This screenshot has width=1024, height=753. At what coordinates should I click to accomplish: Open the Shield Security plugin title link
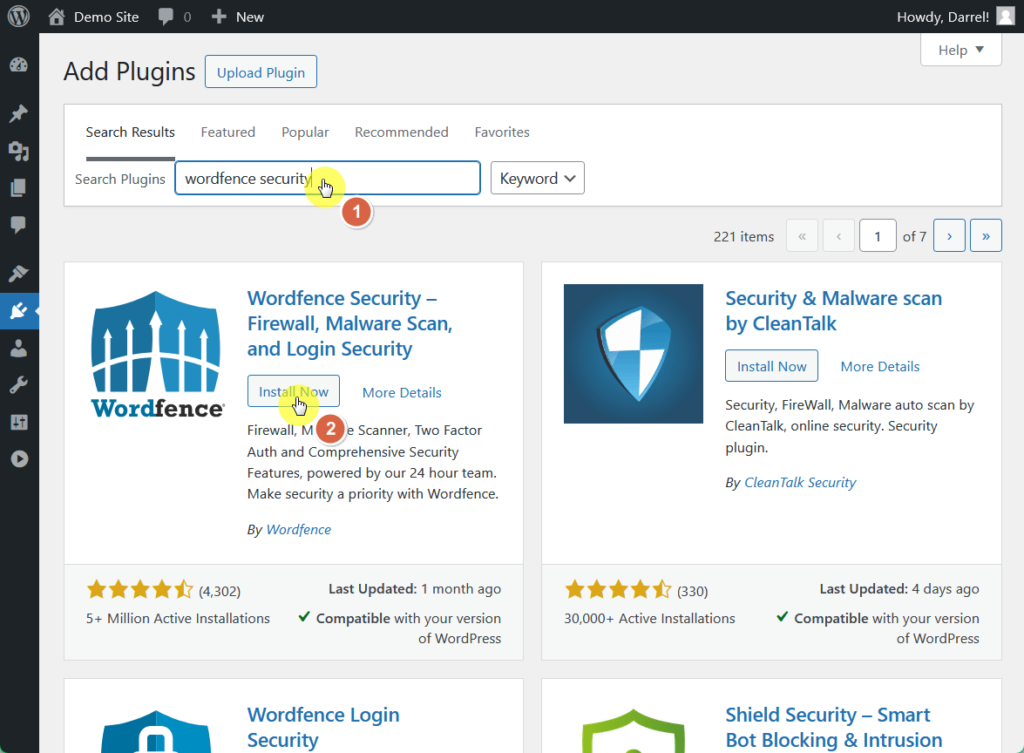(833, 727)
